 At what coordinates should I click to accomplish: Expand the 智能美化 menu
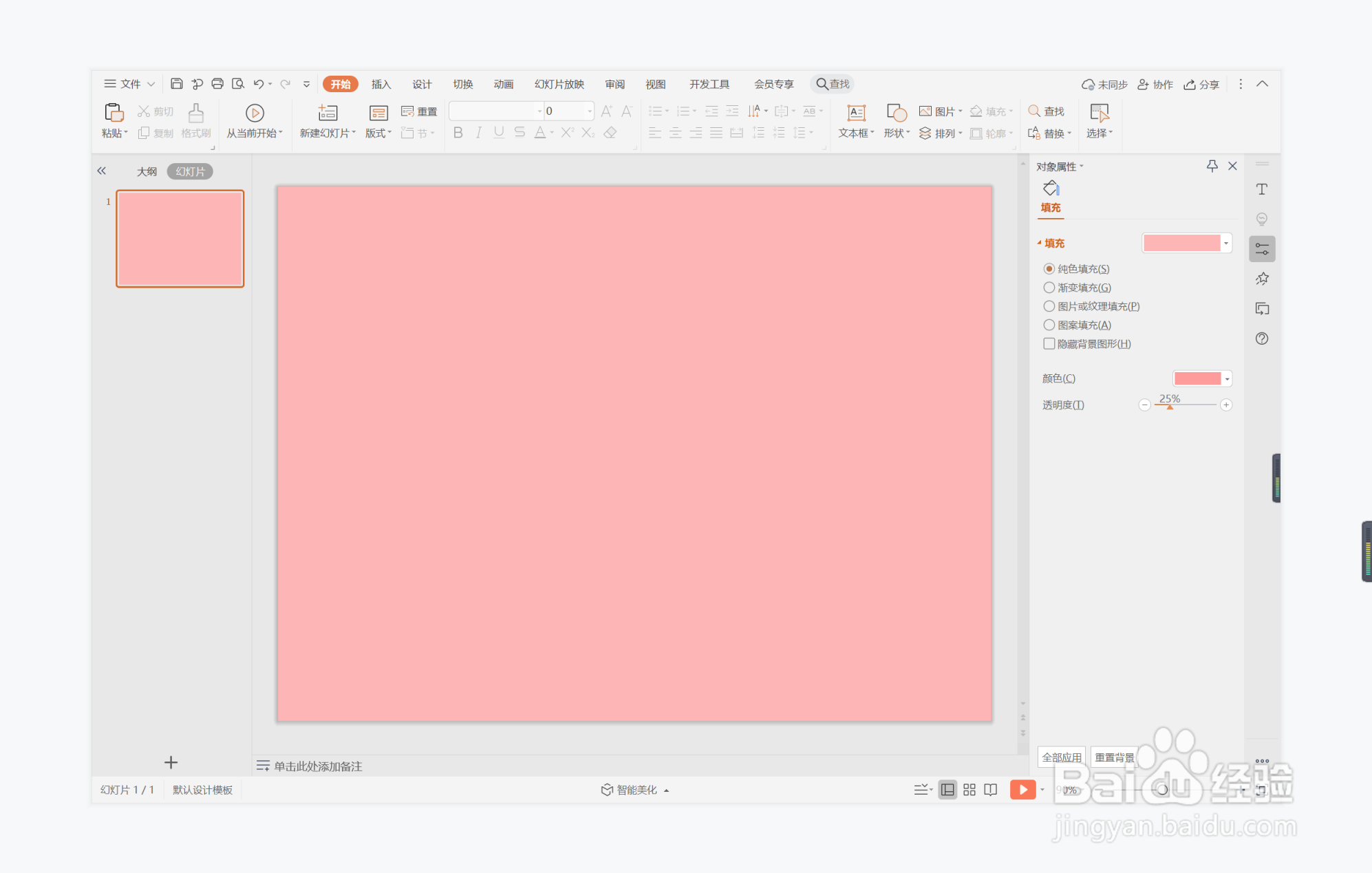pyautogui.click(x=635, y=790)
